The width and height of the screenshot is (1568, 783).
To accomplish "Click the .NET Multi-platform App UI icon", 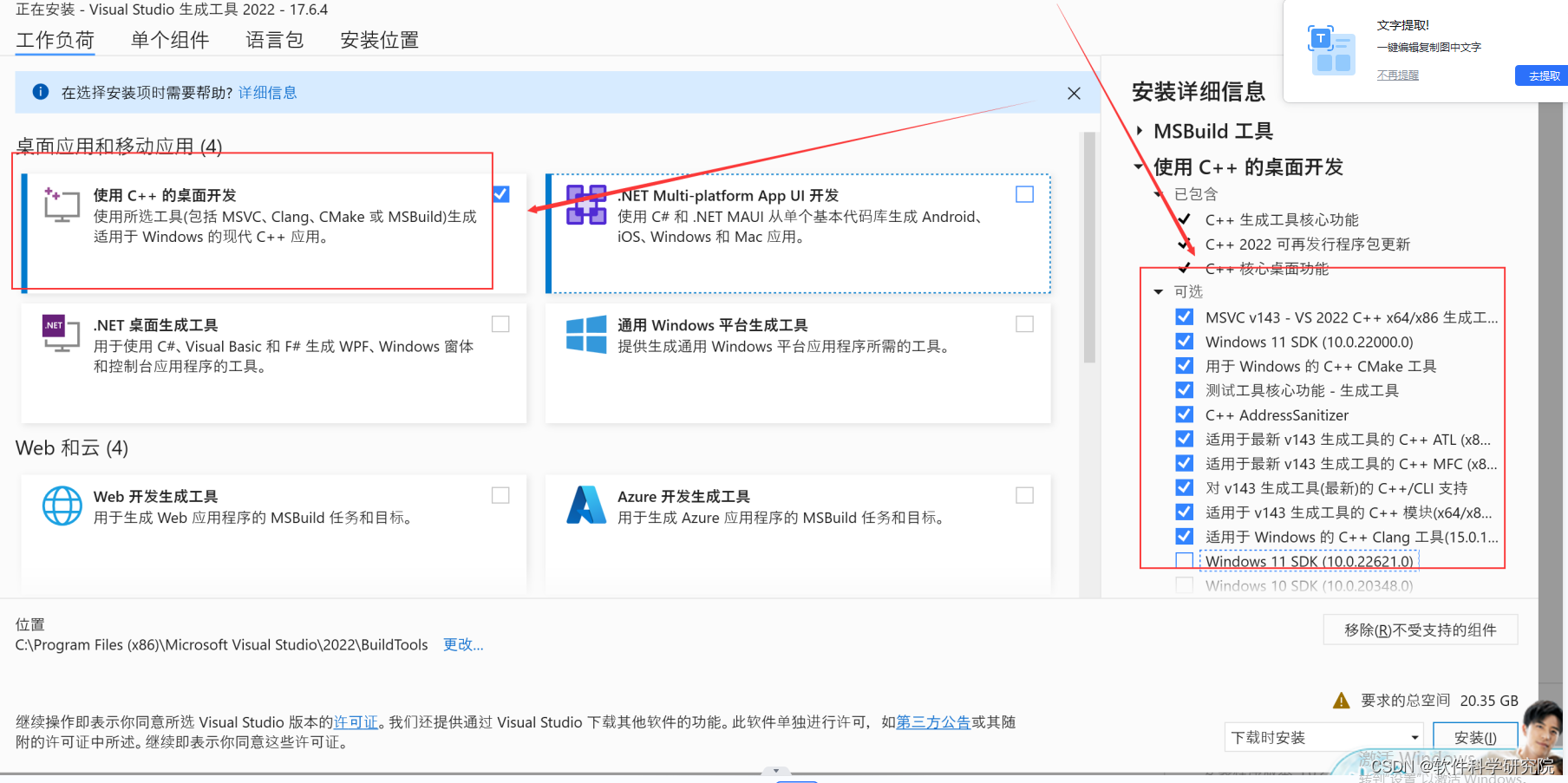I will [x=586, y=205].
